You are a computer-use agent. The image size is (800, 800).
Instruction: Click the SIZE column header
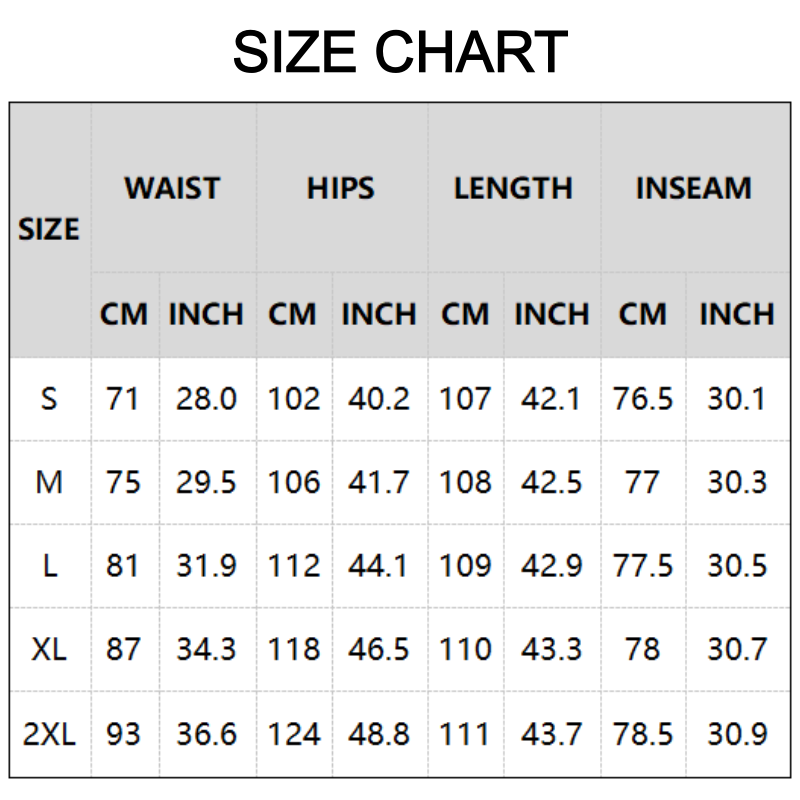(48, 229)
